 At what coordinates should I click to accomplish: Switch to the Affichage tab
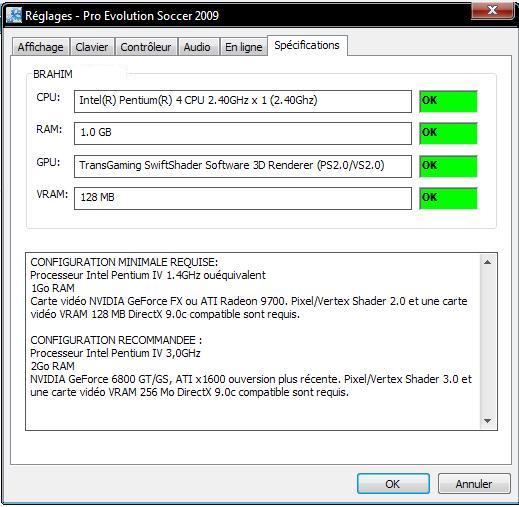click(41, 47)
